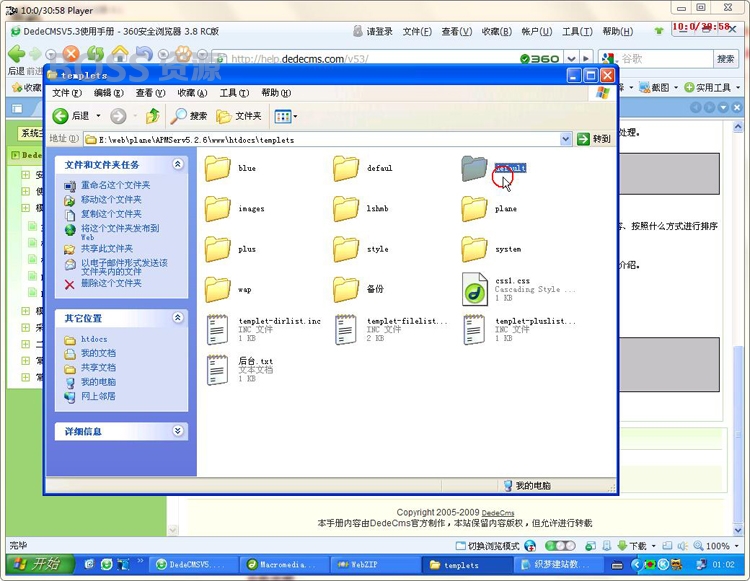
Task: Open 网上邻居 in other places
Action: tap(98, 396)
